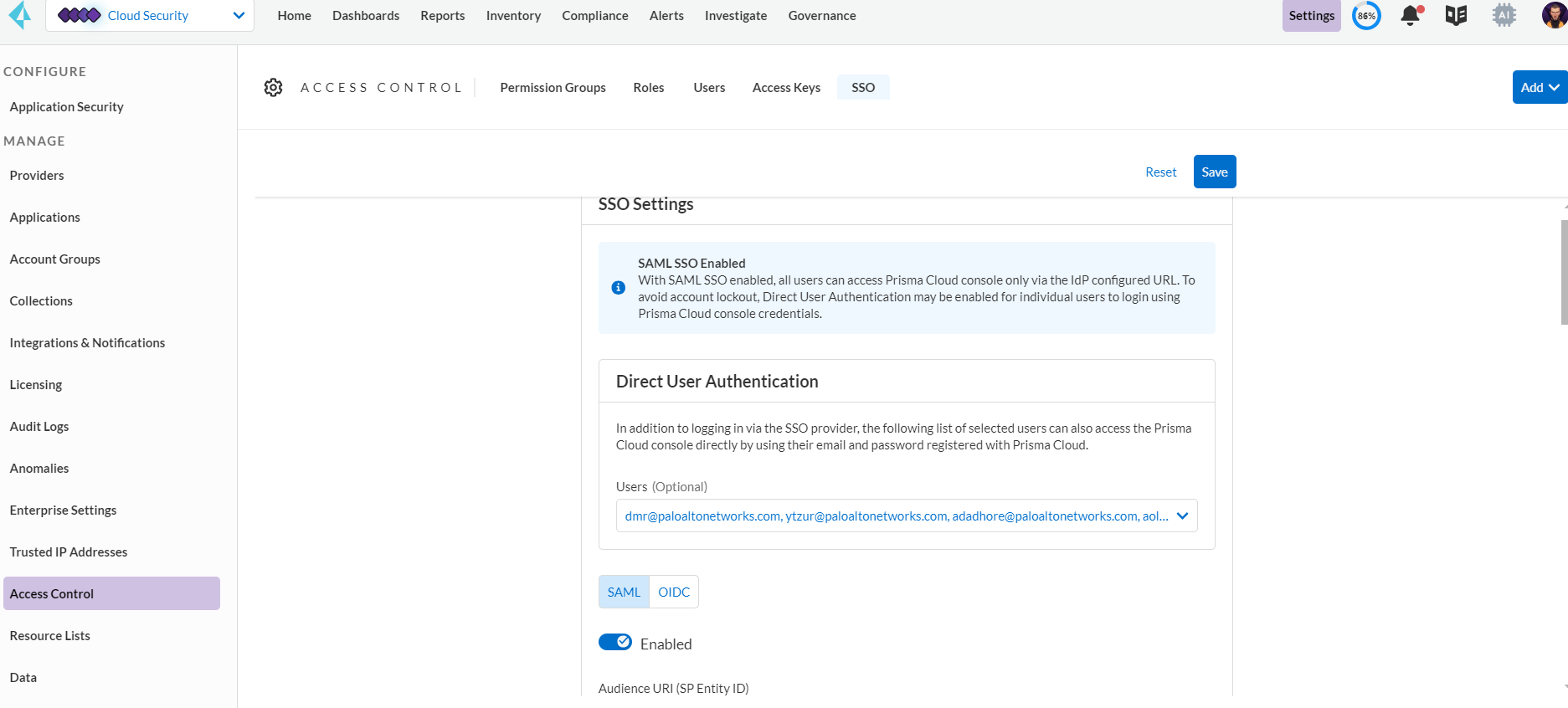
Task: Select the SSO tab
Action: pos(863,87)
